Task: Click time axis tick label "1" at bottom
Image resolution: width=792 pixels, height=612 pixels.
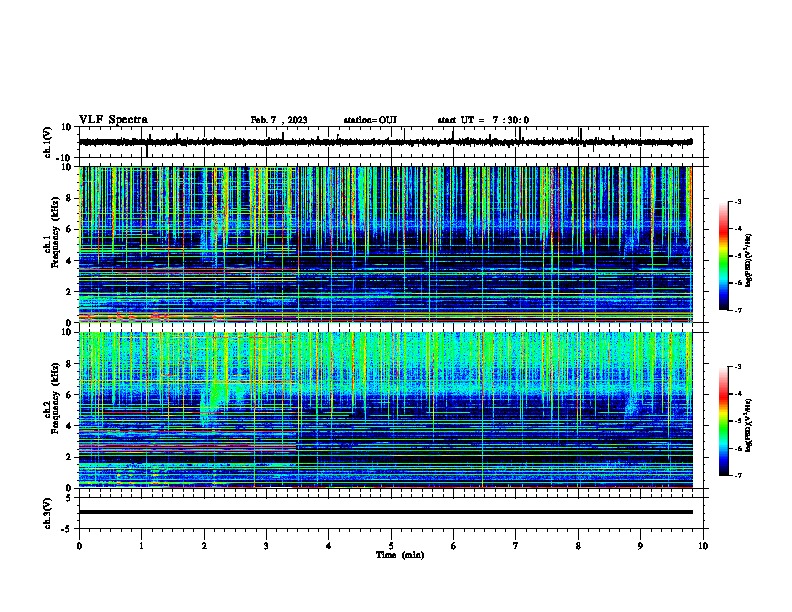Action: click(x=141, y=546)
